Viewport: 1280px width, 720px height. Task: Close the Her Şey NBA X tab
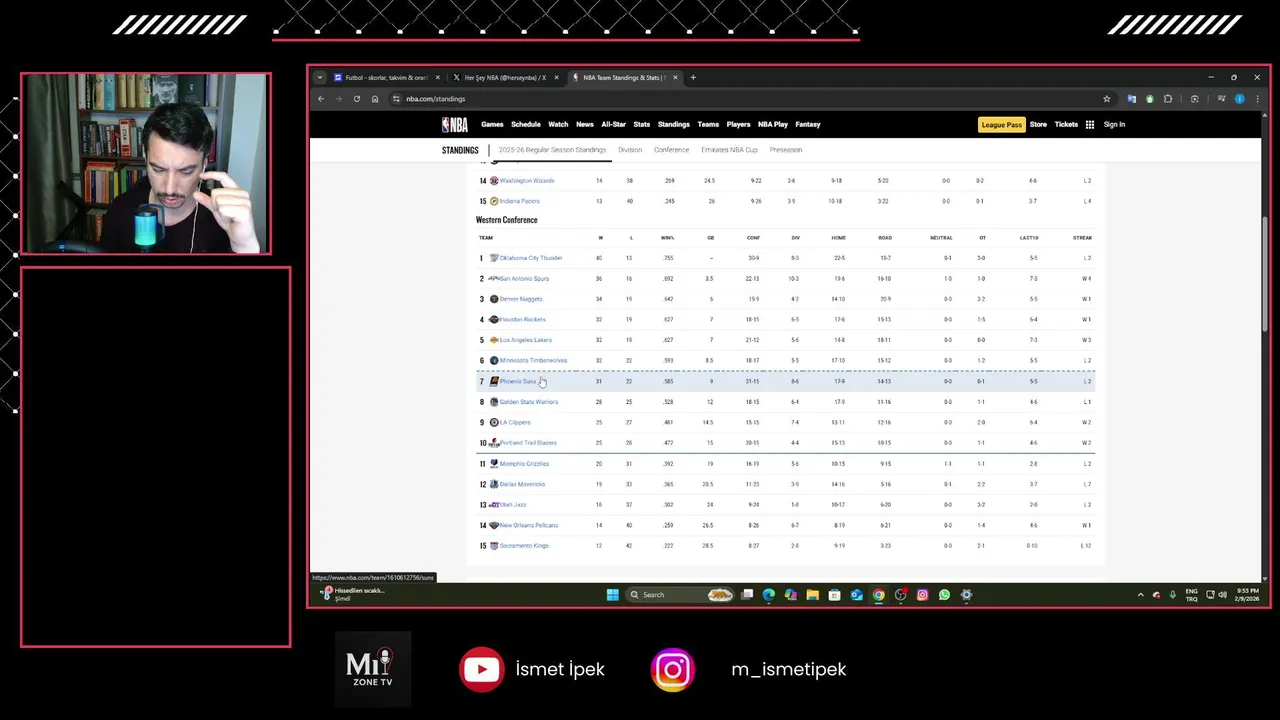click(x=556, y=77)
